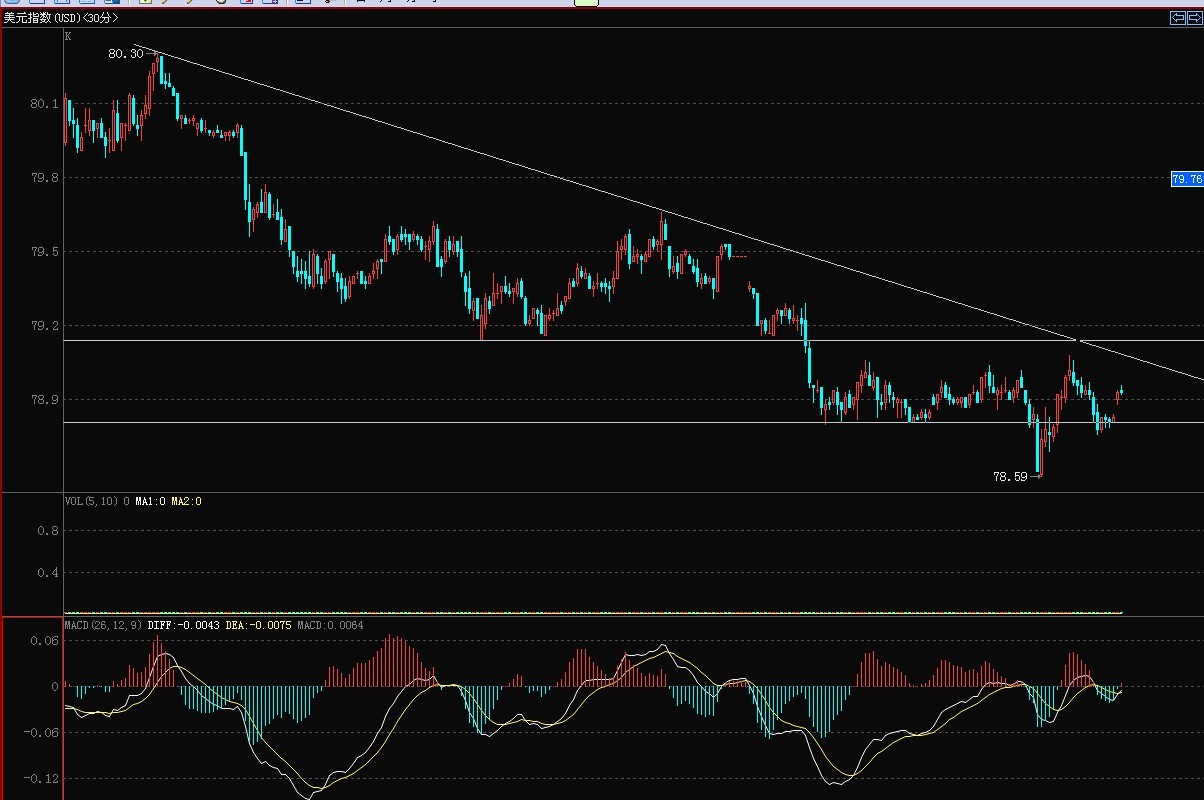The height and width of the screenshot is (800, 1204).
Task: Select the upper horizontal line near 79.2
Action: (634, 341)
